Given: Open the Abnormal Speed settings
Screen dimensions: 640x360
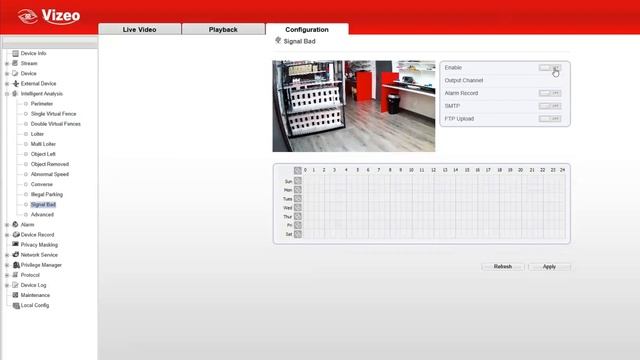Looking at the screenshot, I should point(50,174).
